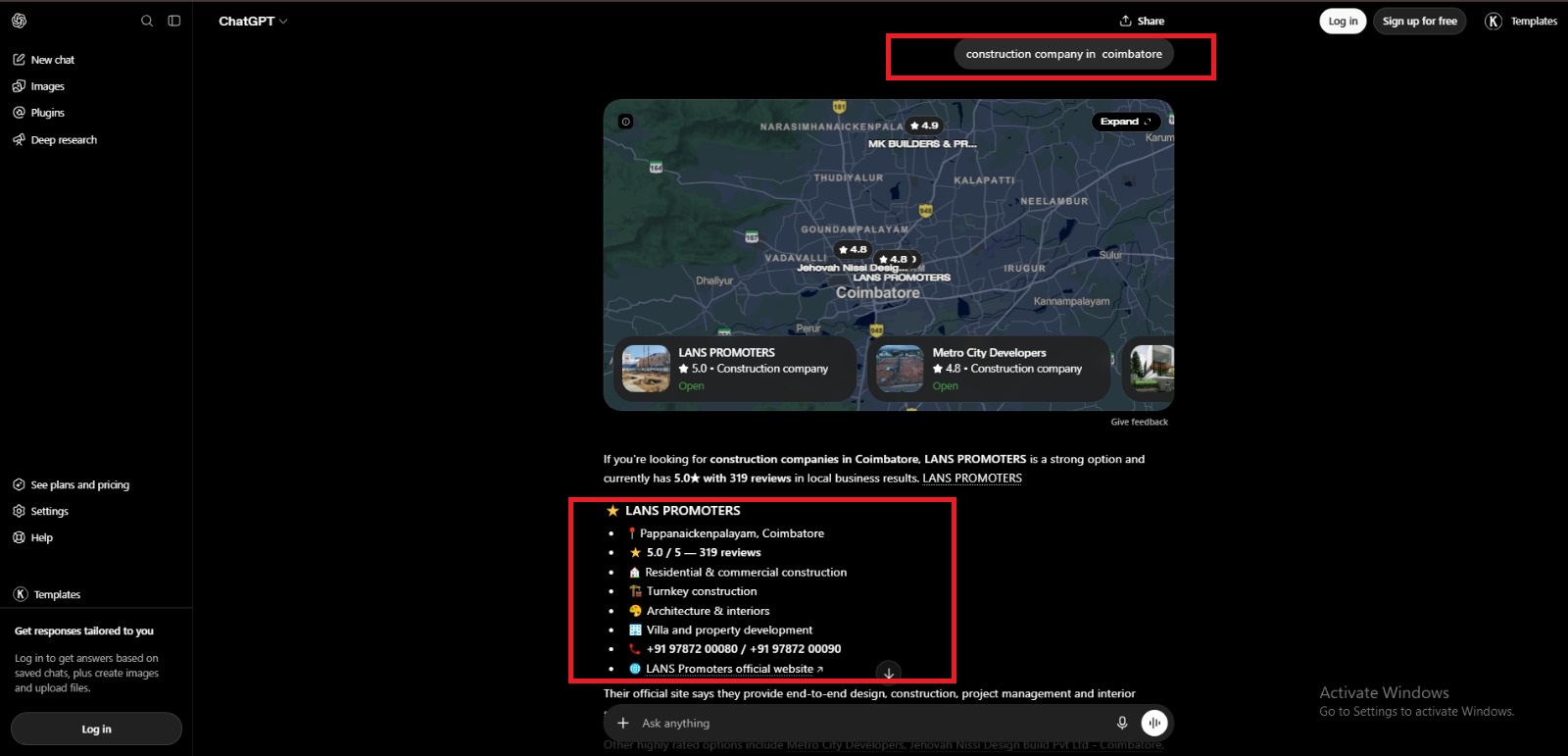Click the sidebar bottom Log in button

tap(96, 729)
